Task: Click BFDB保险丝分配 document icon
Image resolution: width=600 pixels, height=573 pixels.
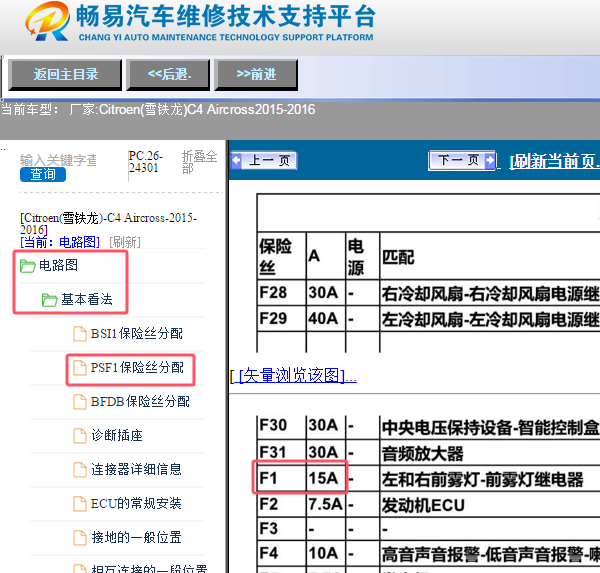Action: pyautogui.click(x=80, y=402)
